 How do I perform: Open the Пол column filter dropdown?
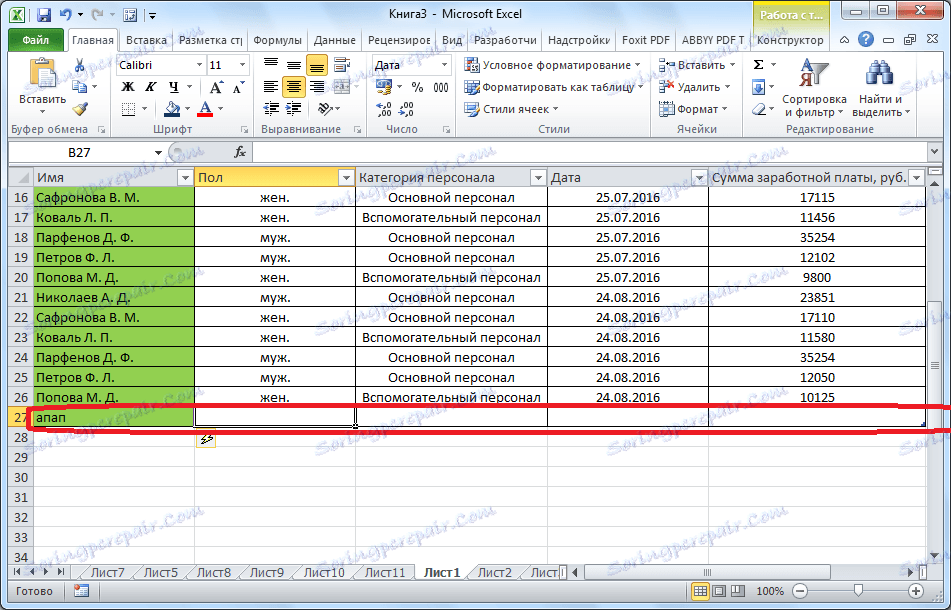click(x=345, y=177)
